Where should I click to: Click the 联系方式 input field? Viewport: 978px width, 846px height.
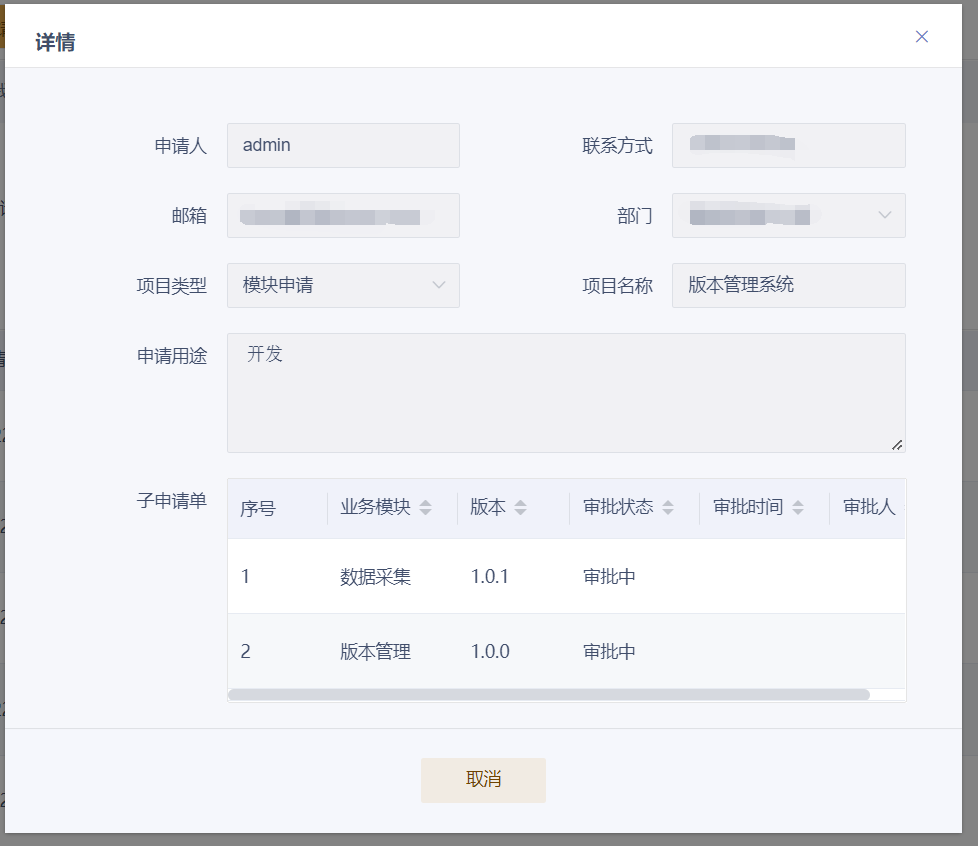[788, 145]
